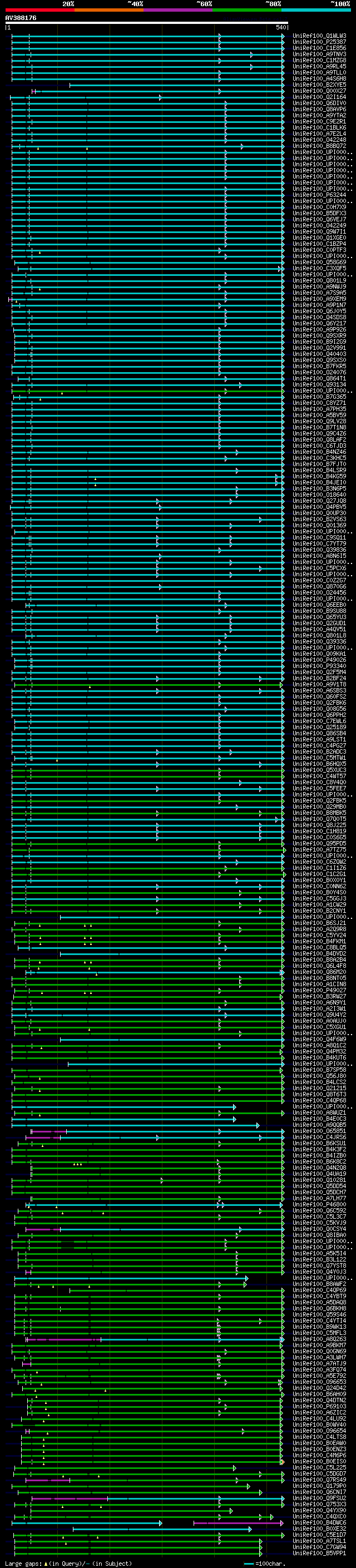Screen dimensions: 356x1568
Task: Select the UniRef100_C0NN62 label
Action: click(x=319, y=886)
